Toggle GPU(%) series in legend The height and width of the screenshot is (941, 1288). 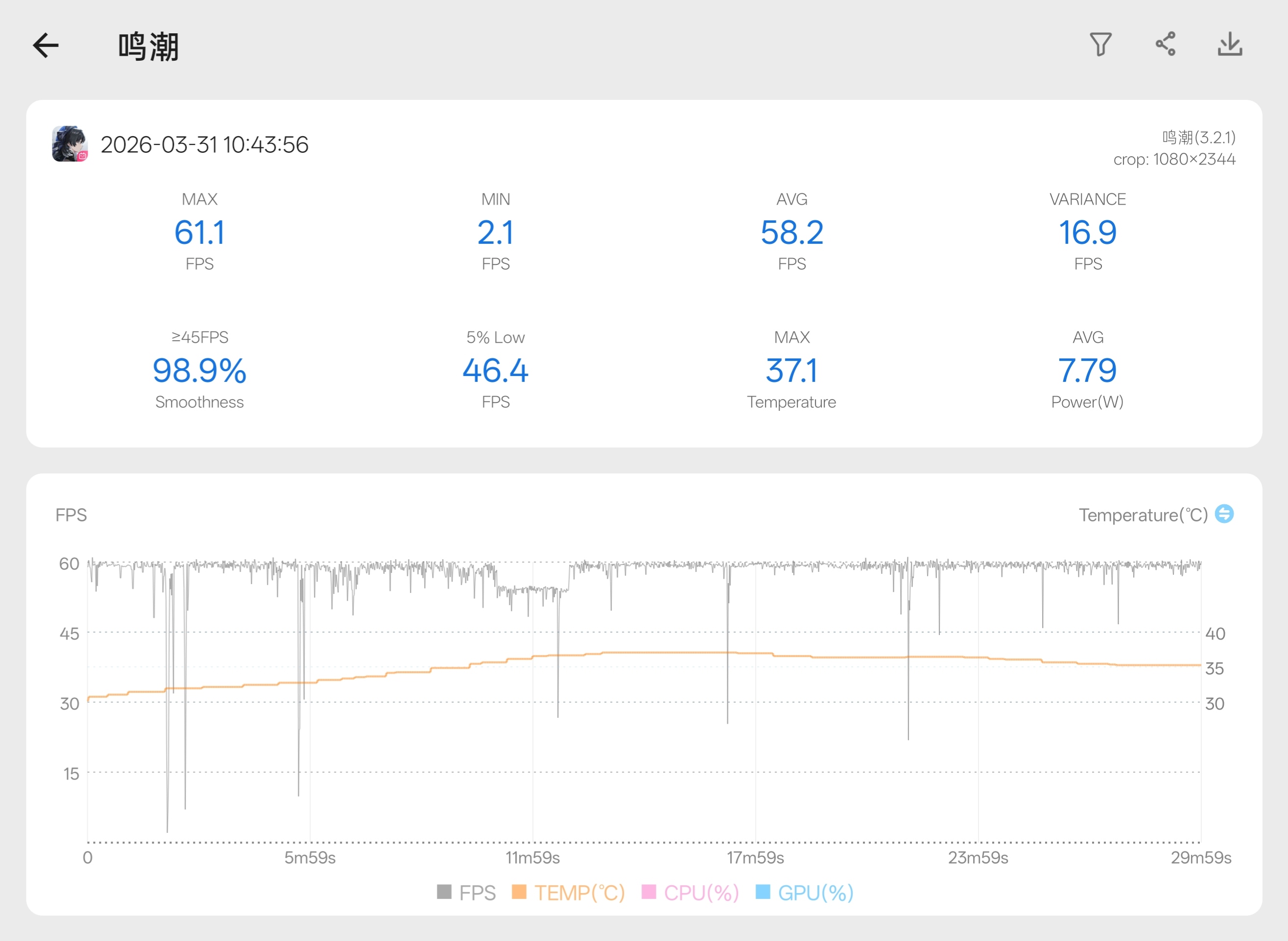tap(815, 893)
